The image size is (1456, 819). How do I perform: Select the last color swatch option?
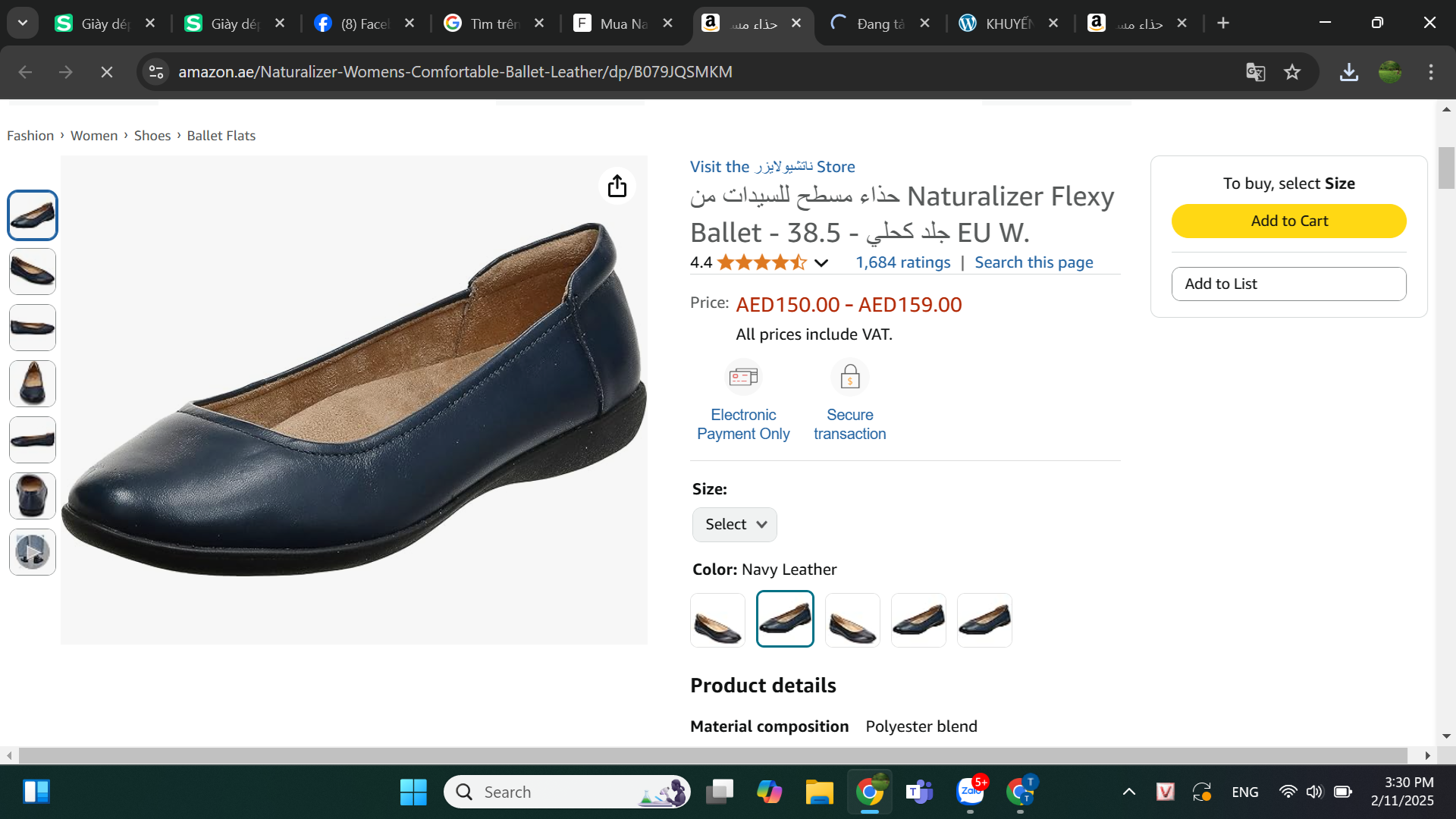[x=984, y=620]
